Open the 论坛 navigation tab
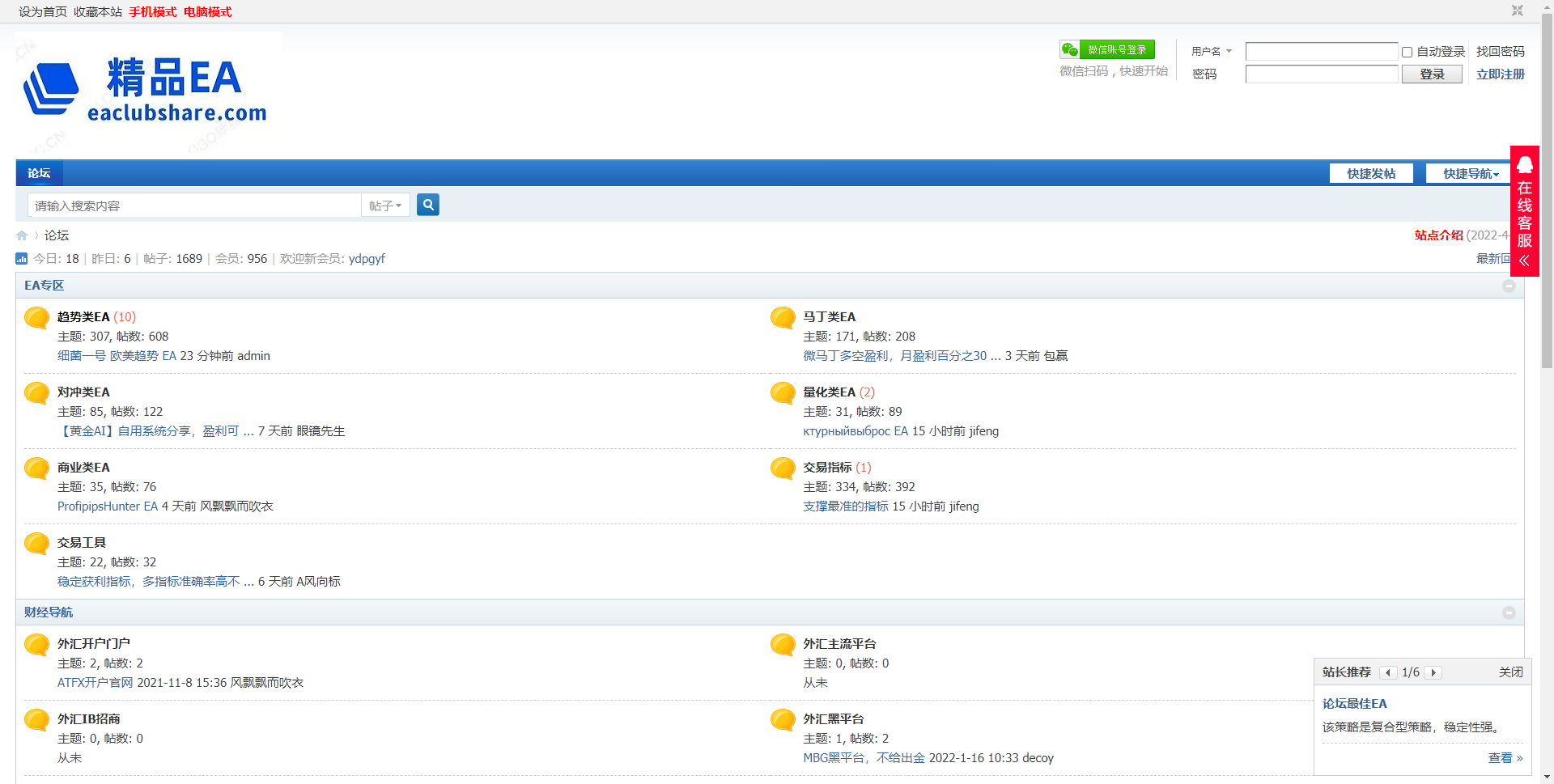The height and width of the screenshot is (784, 1554). point(39,173)
